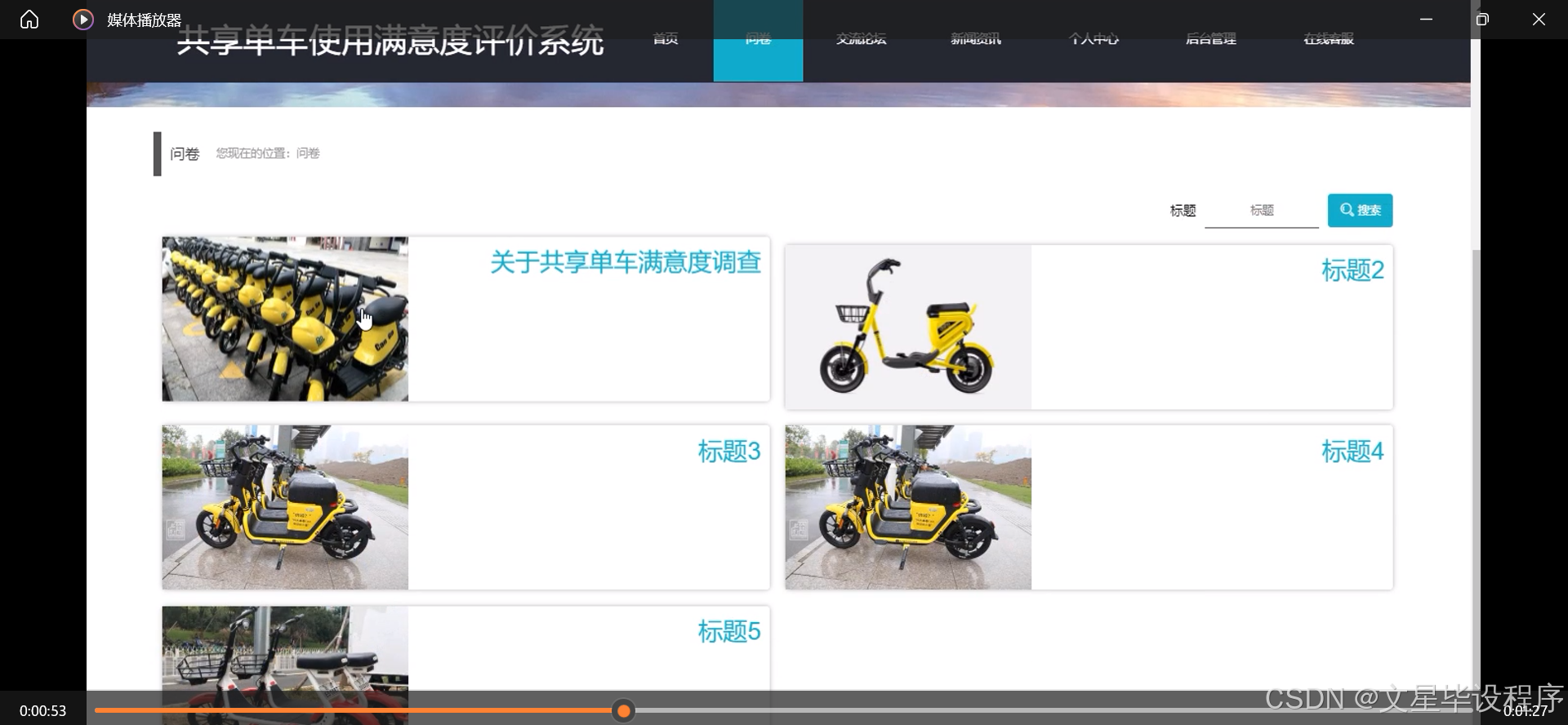Viewport: 1568px width, 725px height.
Task: Open the 标题5 survey link
Action: 729,631
